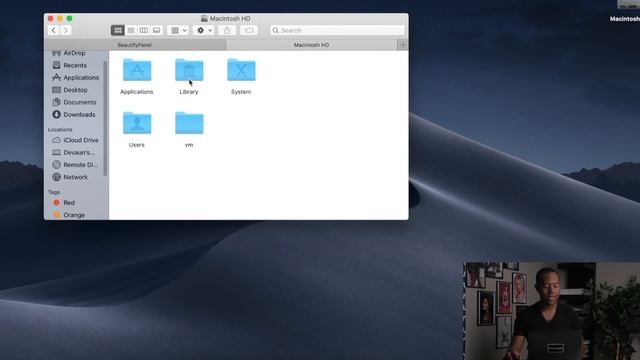This screenshot has width=640, height=360.
Task: Open the vm folder icon
Action: (189, 123)
